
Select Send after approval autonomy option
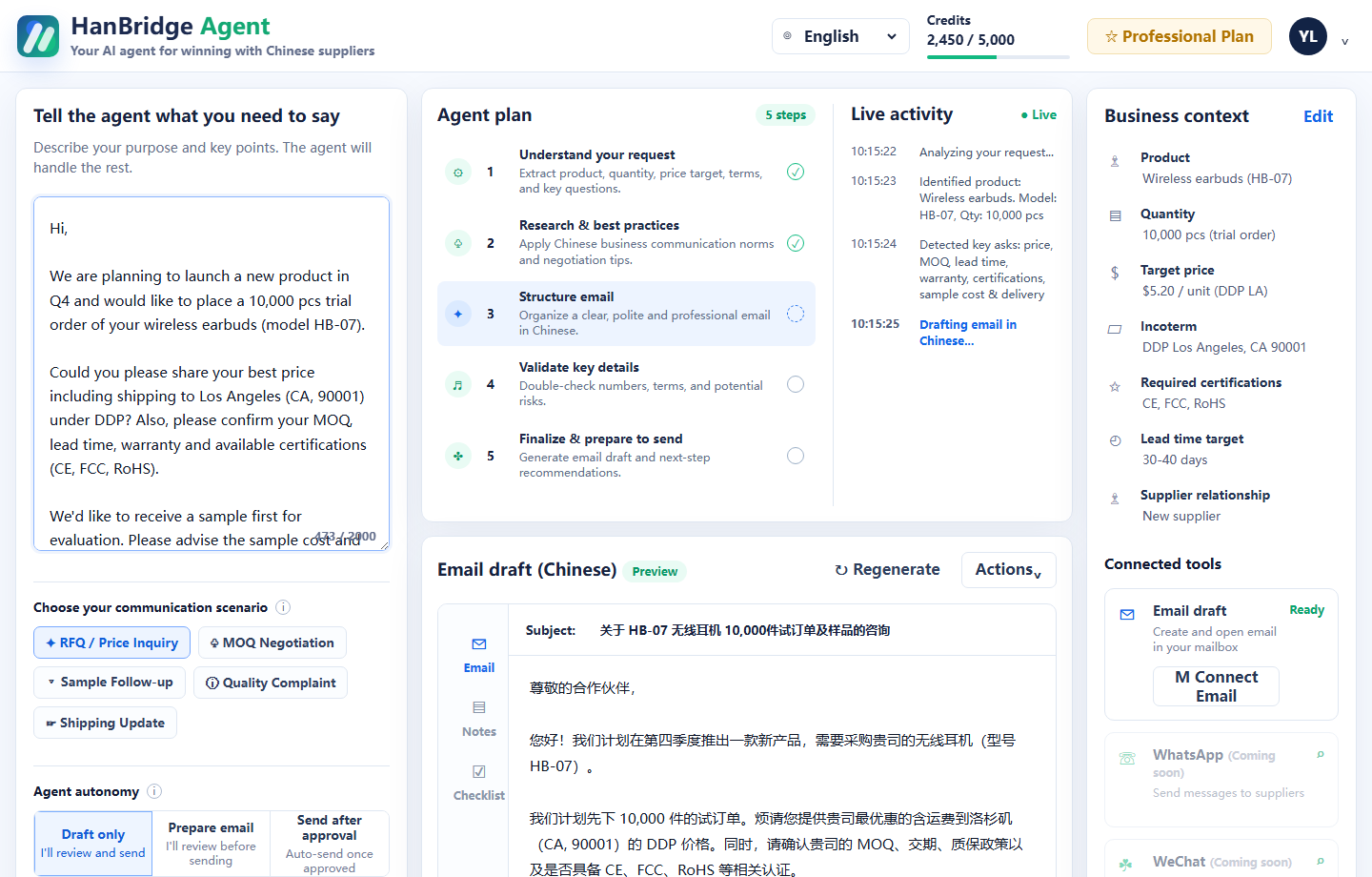pyautogui.click(x=329, y=843)
